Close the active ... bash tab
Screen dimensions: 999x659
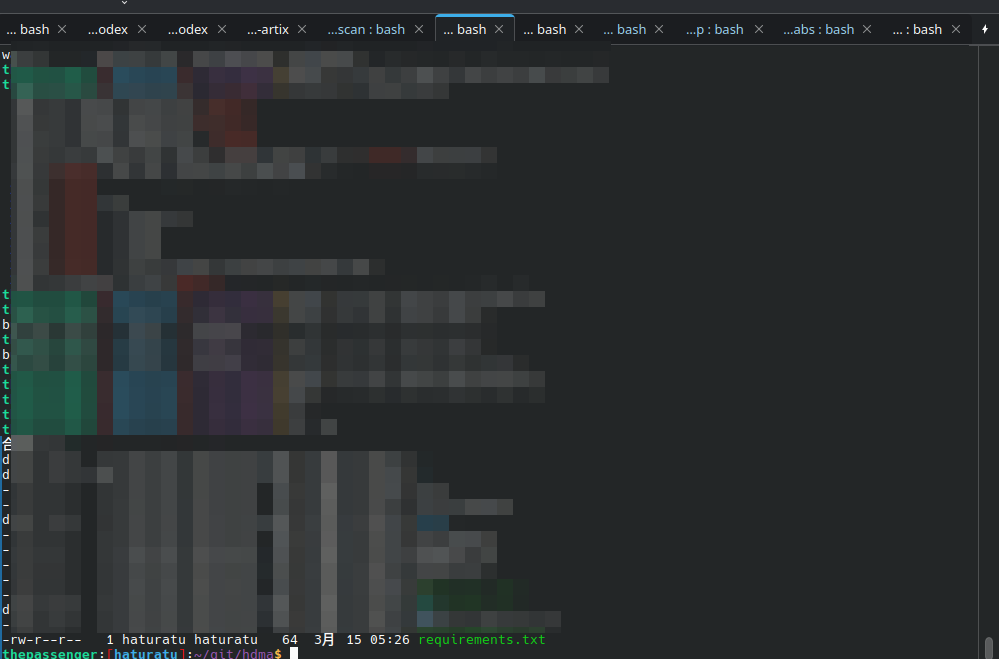coord(499,29)
